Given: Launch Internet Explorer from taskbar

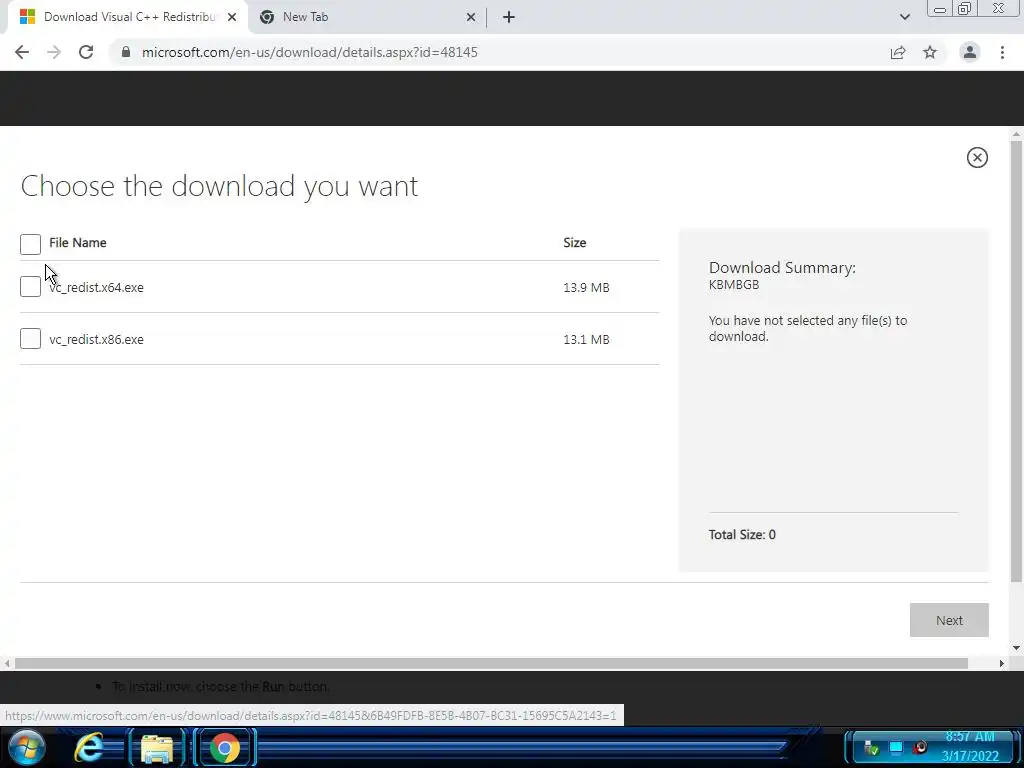Looking at the screenshot, I should tap(89, 748).
